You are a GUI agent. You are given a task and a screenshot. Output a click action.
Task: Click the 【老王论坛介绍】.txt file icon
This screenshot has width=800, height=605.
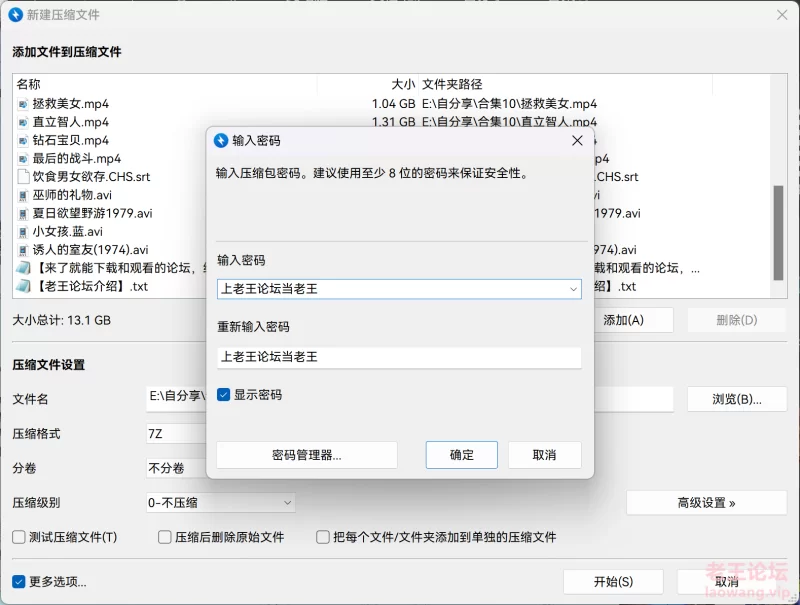(x=23, y=286)
